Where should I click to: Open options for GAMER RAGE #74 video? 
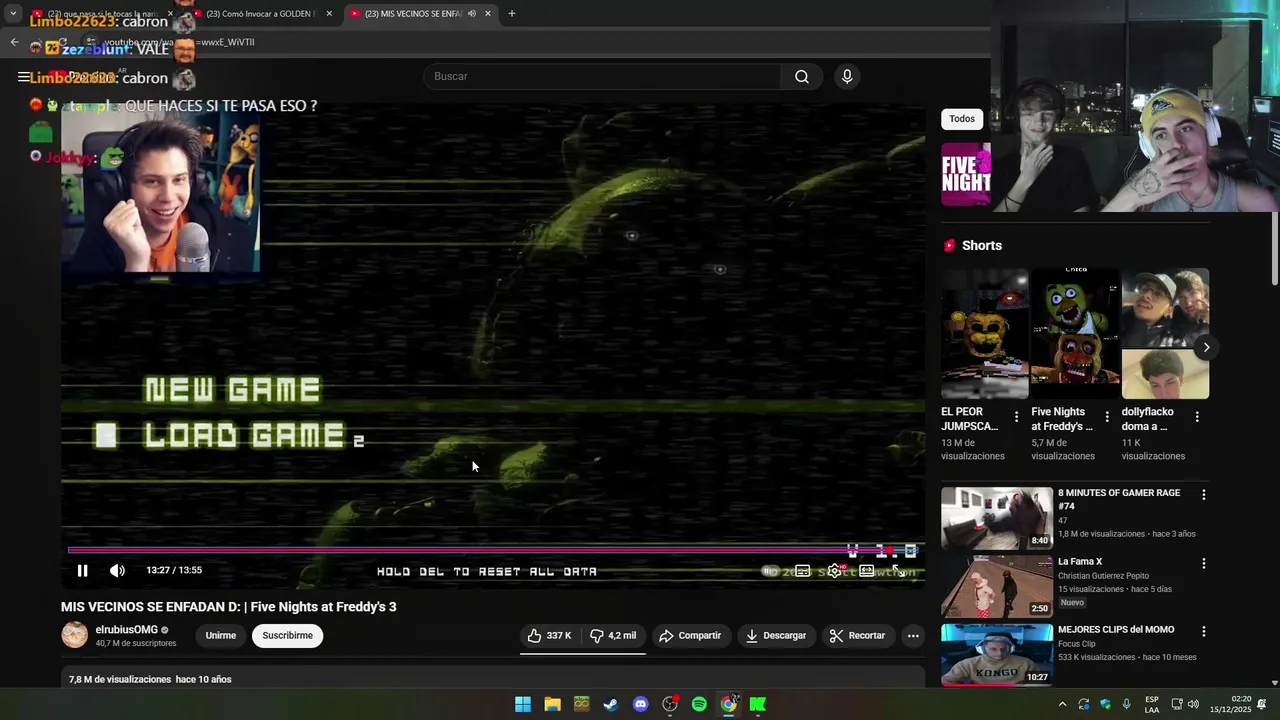pyautogui.click(x=1204, y=495)
